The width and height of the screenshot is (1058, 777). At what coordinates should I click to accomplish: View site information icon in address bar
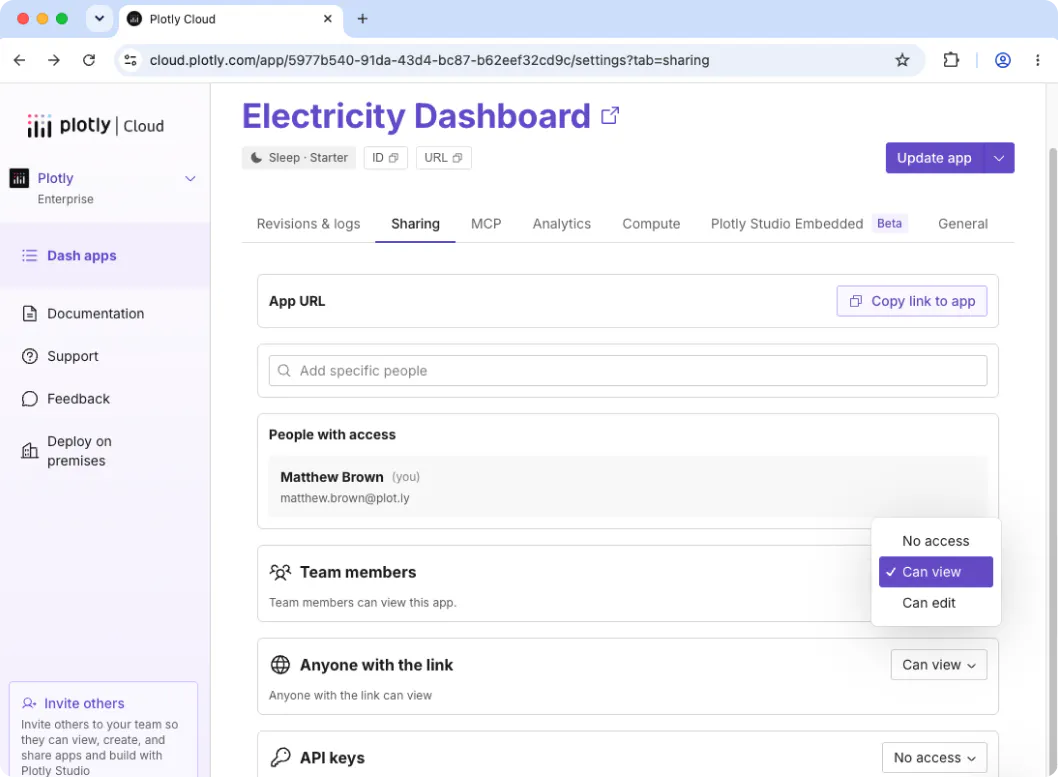[x=130, y=60]
